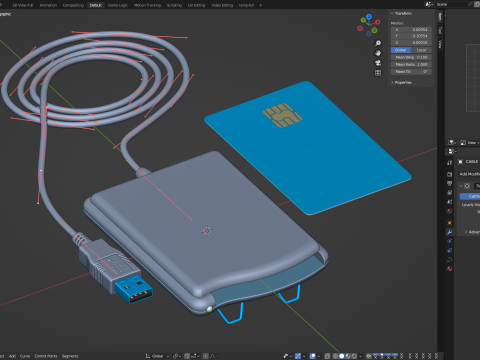Add a new workspace with plus button
The image size is (480, 360).
[x=260, y=5]
